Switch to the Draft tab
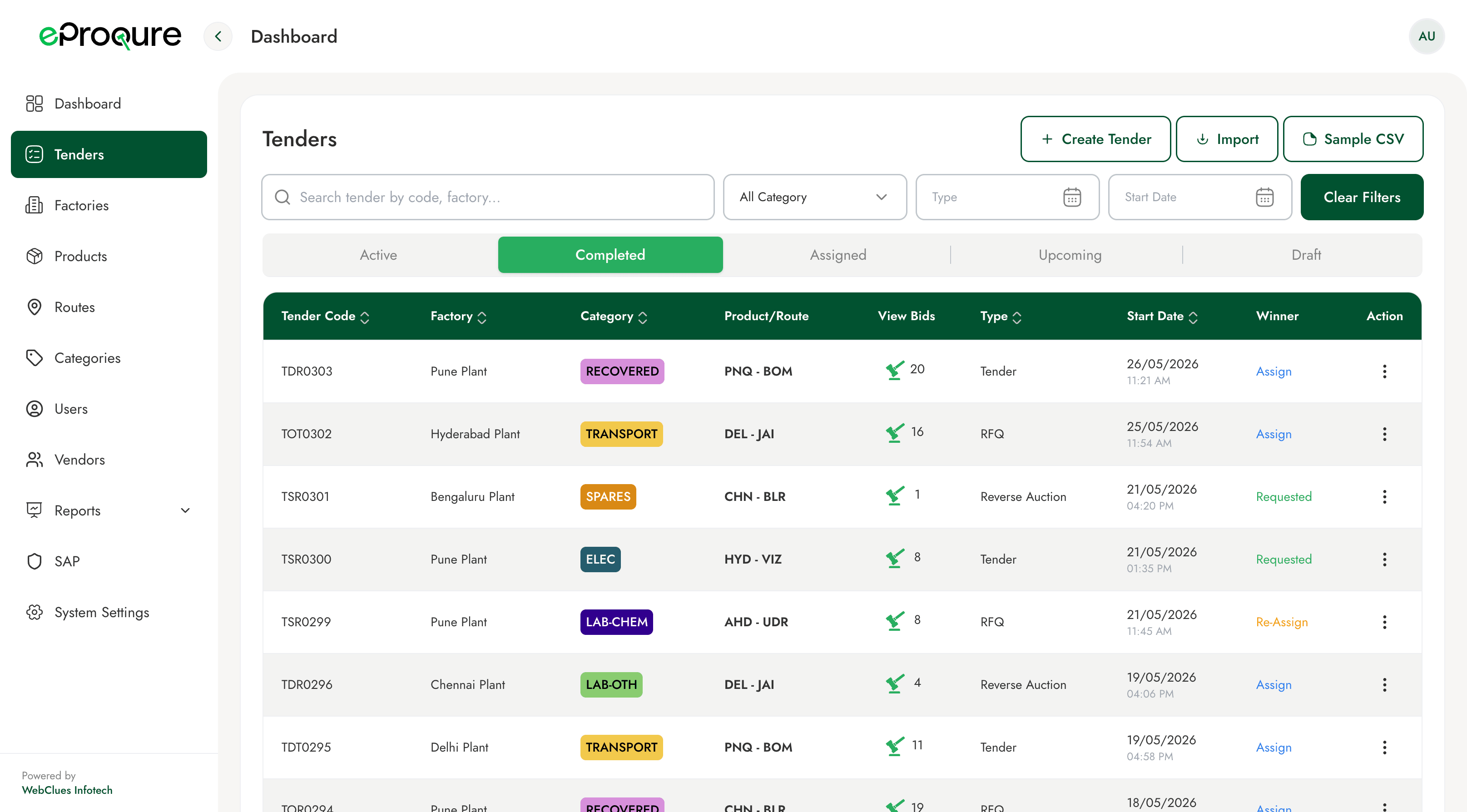The height and width of the screenshot is (812, 1467). pos(1306,255)
